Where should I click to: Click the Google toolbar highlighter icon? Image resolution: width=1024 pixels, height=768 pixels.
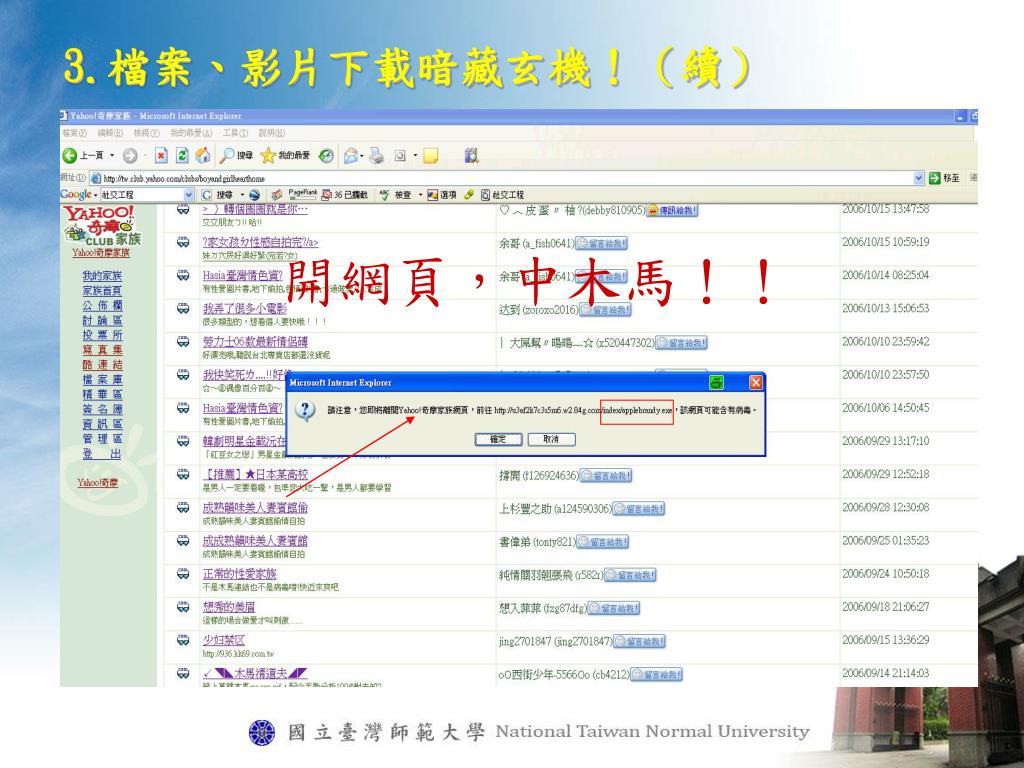click(x=468, y=195)
